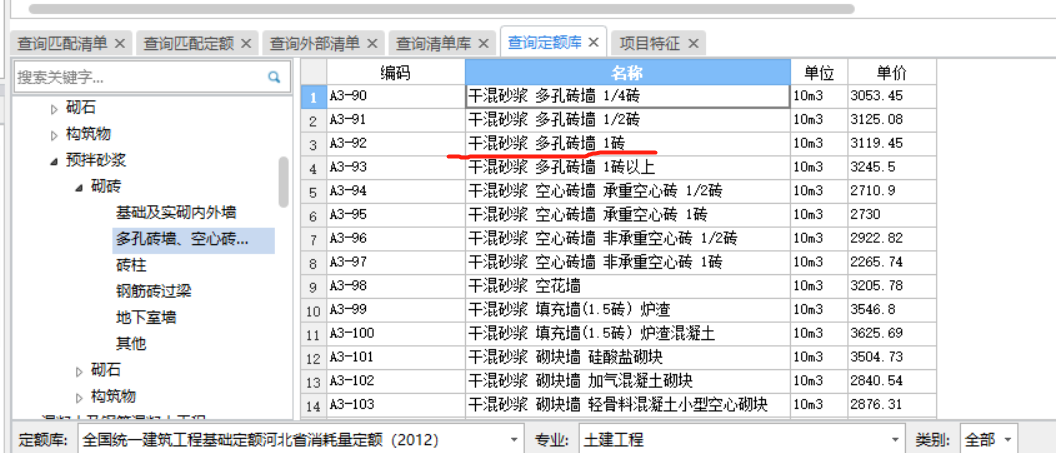Screen dimensions: 1056x453
Task: Open the 定额库 dropdown list
Action: [x=515, y=439]
